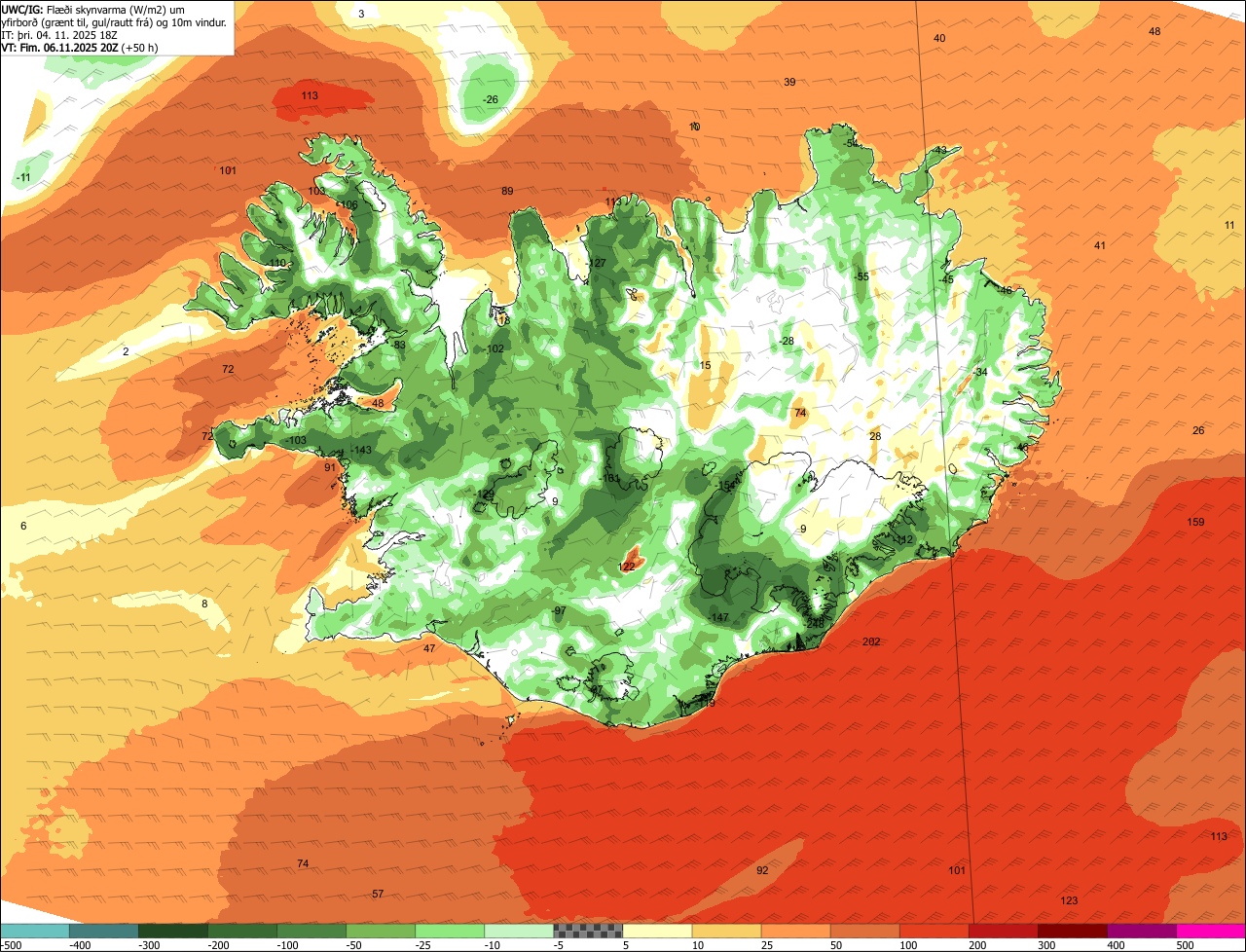This screenshot has height=952, width=1246.
Task: Click the '-106' value in the Westfjords
Action: (347, 205)
